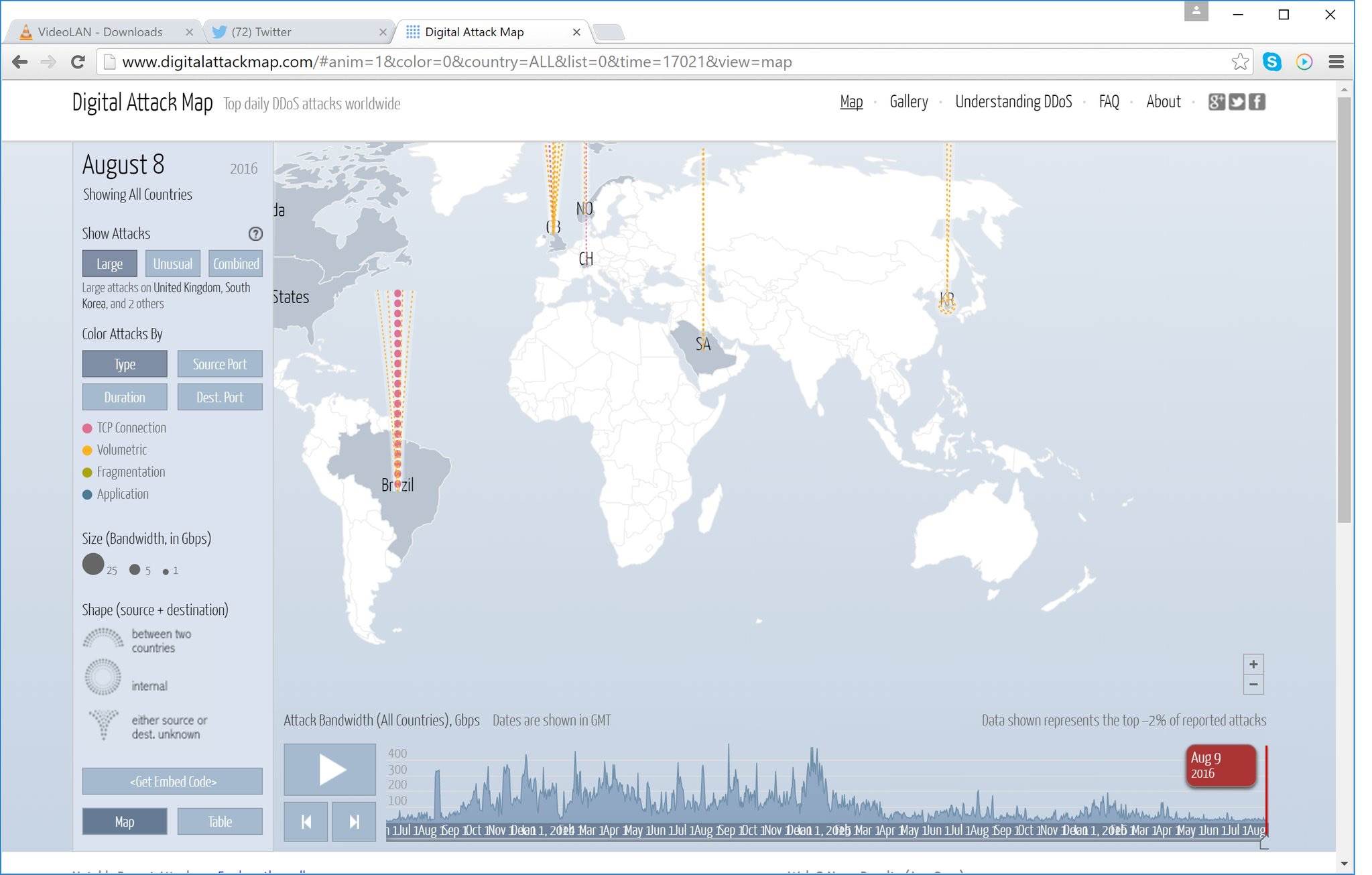Zoom out the map with minus button
Image resolution: width=1372 pixels, height=875 pixels.
1253,685
